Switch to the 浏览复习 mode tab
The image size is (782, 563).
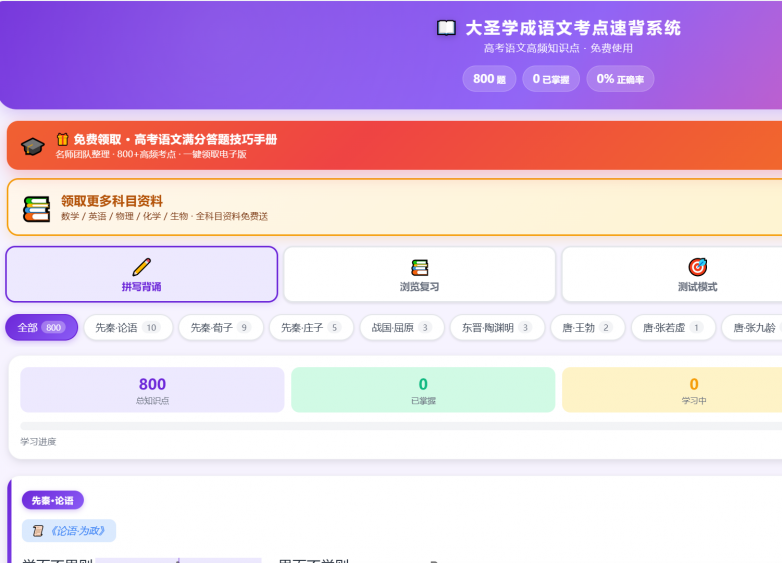(x=419, y=274)
